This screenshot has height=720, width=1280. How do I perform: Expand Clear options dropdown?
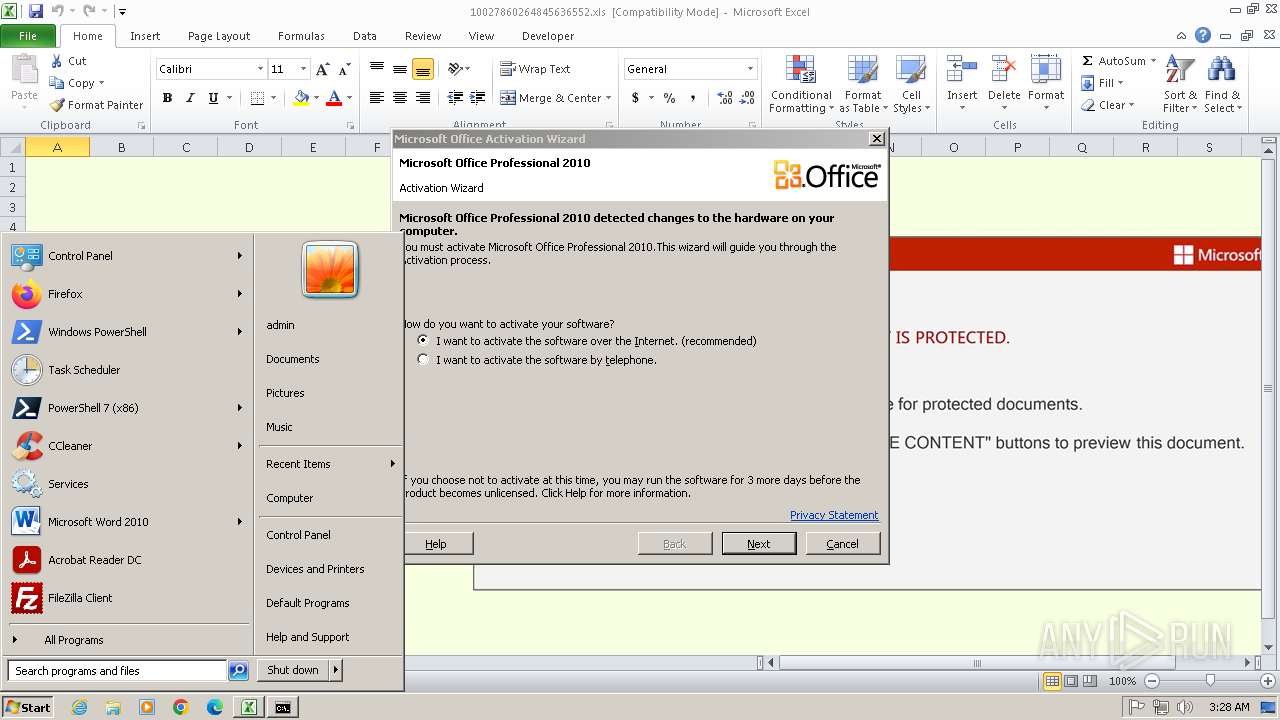click(1131, 105)
